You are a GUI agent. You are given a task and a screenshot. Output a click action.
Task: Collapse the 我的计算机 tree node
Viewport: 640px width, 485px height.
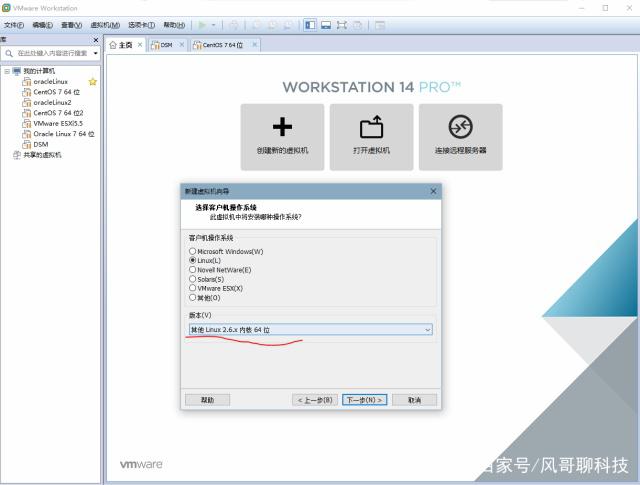pos(6,72)
